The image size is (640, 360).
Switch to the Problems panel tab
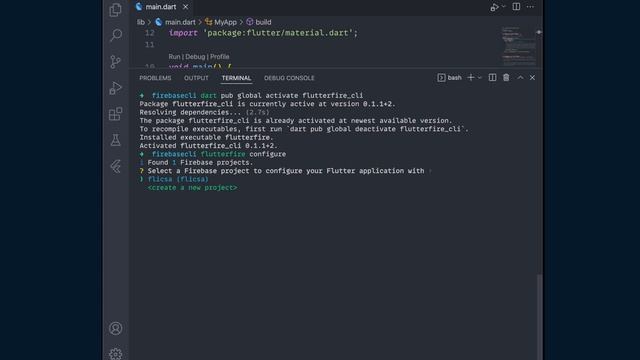click(155, 78)
